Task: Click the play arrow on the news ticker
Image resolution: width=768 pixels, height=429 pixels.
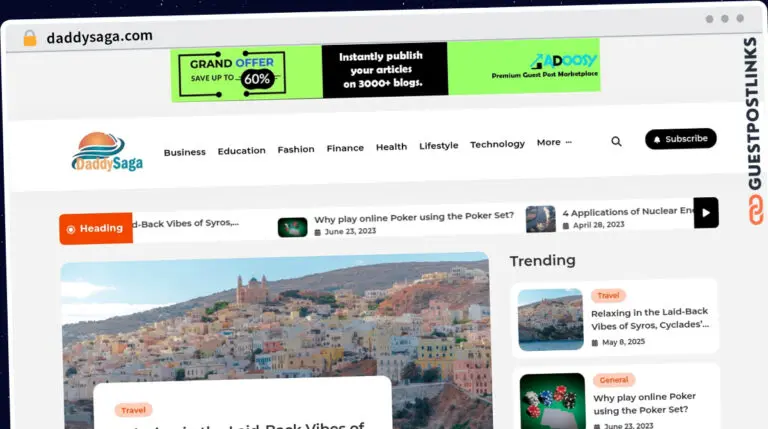Action: [706, 213]
